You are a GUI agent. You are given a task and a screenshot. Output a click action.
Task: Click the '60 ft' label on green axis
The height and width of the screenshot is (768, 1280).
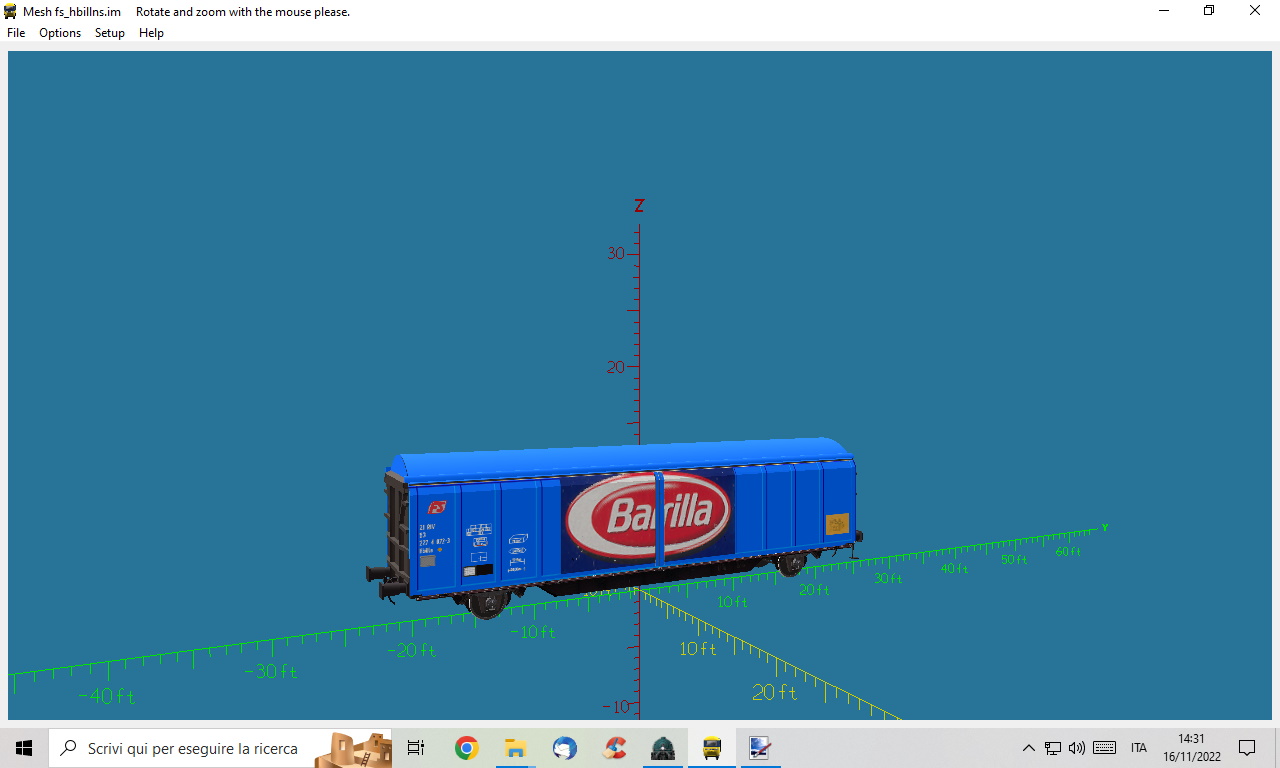(1068, 551)
